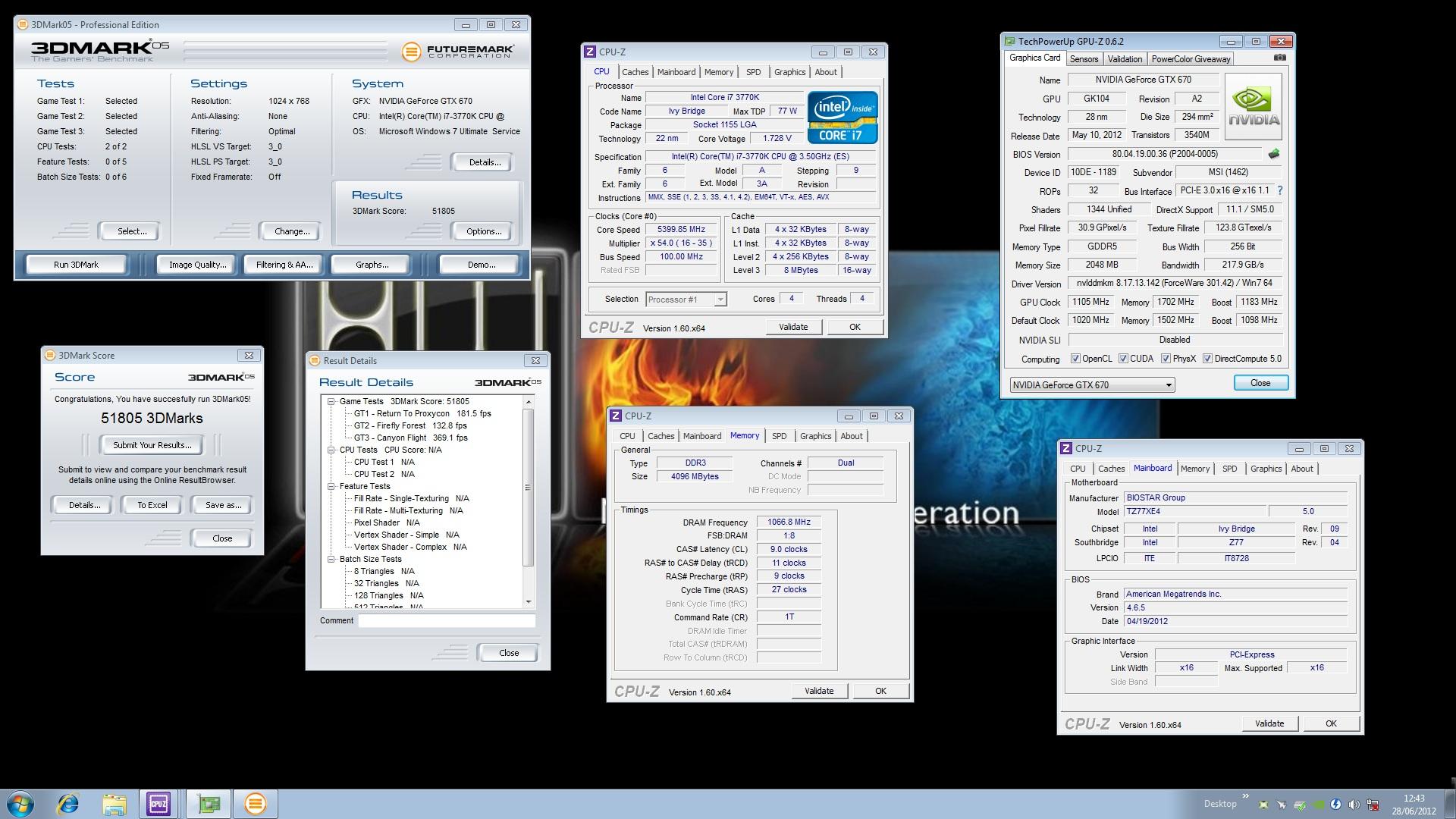The width and height of the screenshot is (1456, 819).
Task: Click Validate in the CPU-Z Memory window
Action: point(819,691)
